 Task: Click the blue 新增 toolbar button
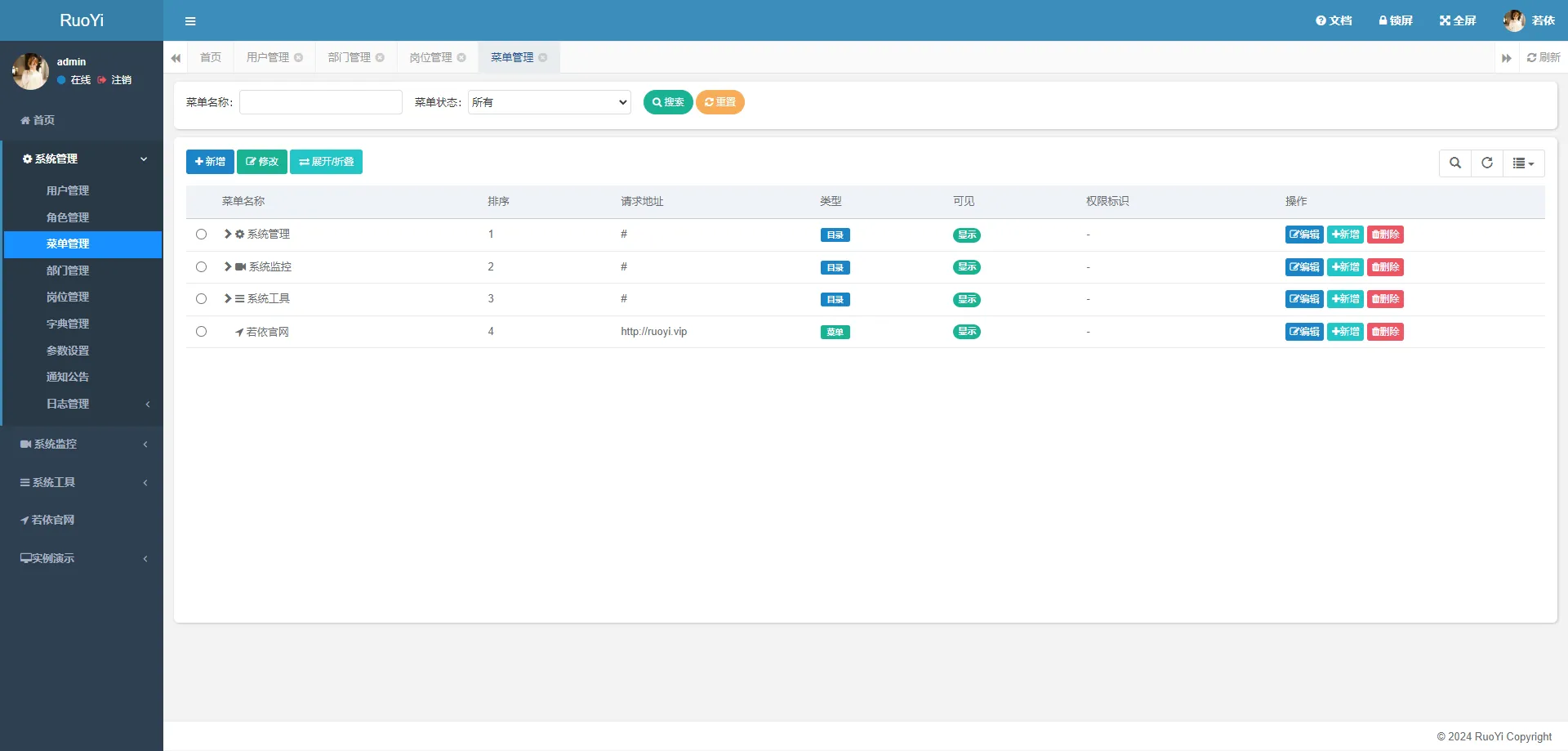point(210,162)
